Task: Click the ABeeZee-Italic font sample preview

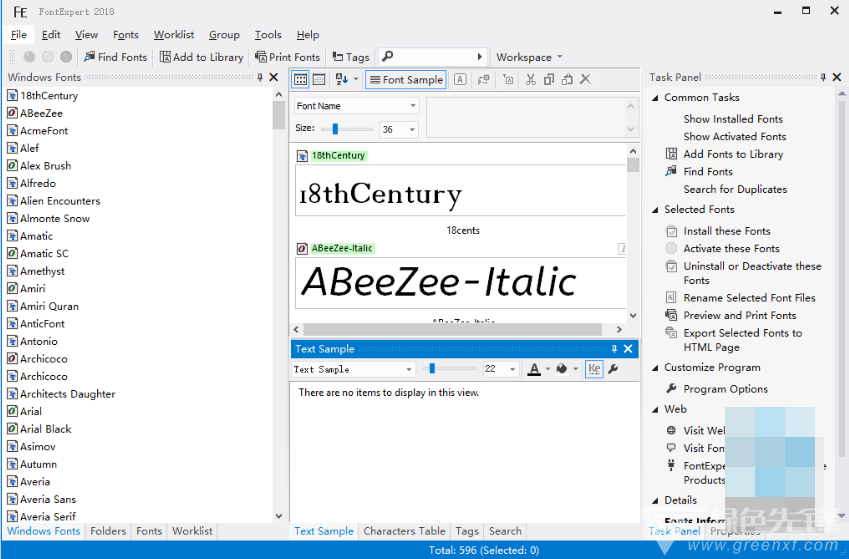Action: click(x=460, y=283)
